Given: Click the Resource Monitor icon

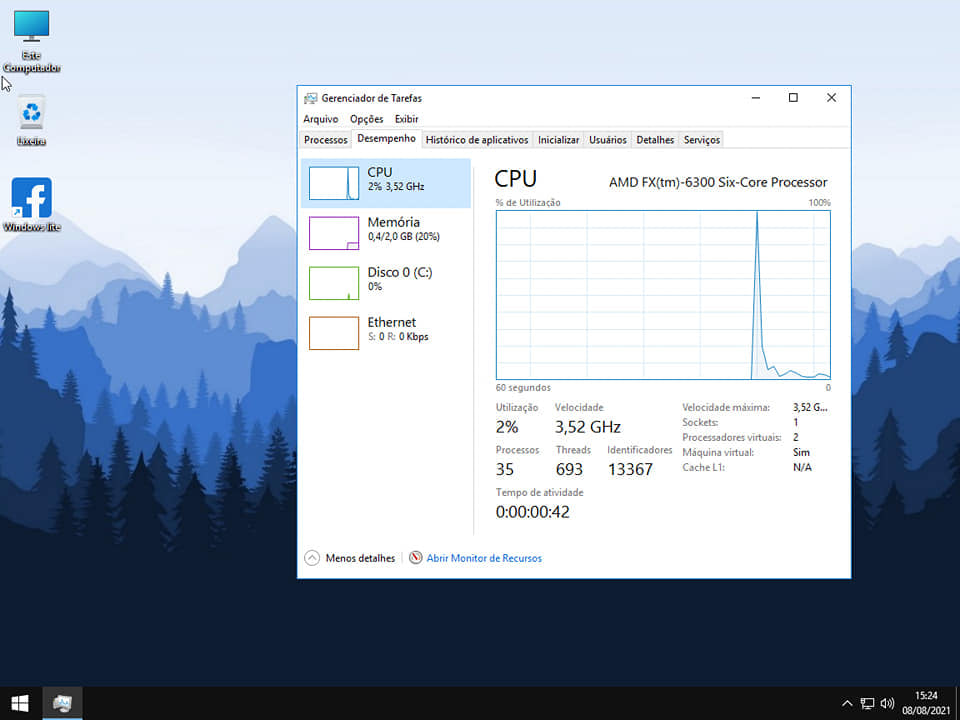Looking at the screenshot, I should click(x=416, y=558).
